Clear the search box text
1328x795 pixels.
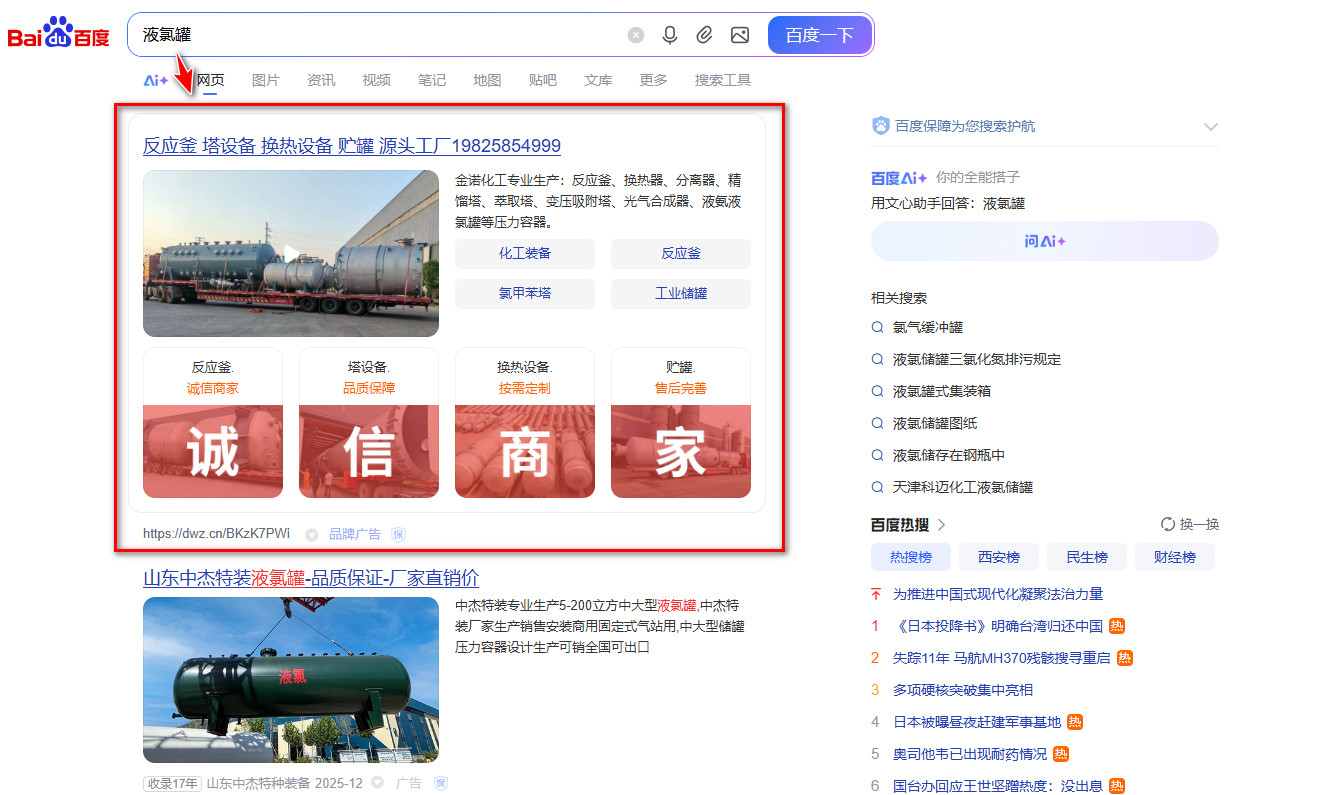click(636, 35)
